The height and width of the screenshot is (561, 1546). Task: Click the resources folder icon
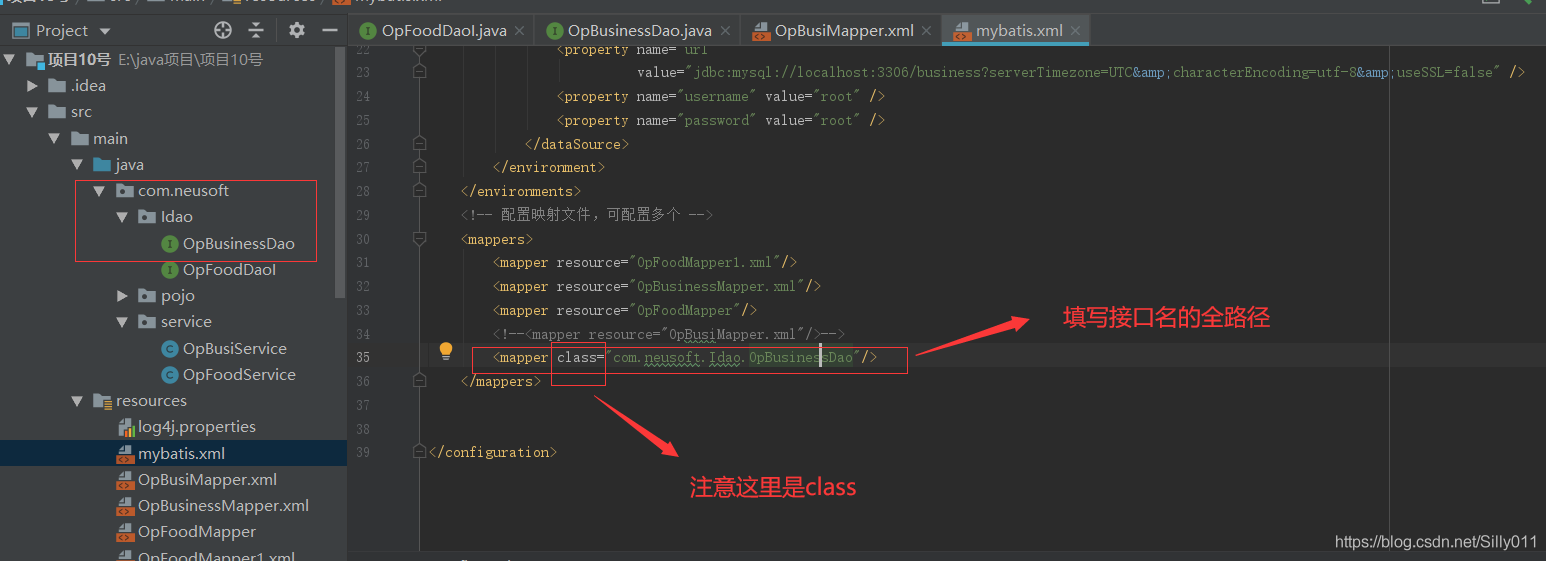(102, 401)
